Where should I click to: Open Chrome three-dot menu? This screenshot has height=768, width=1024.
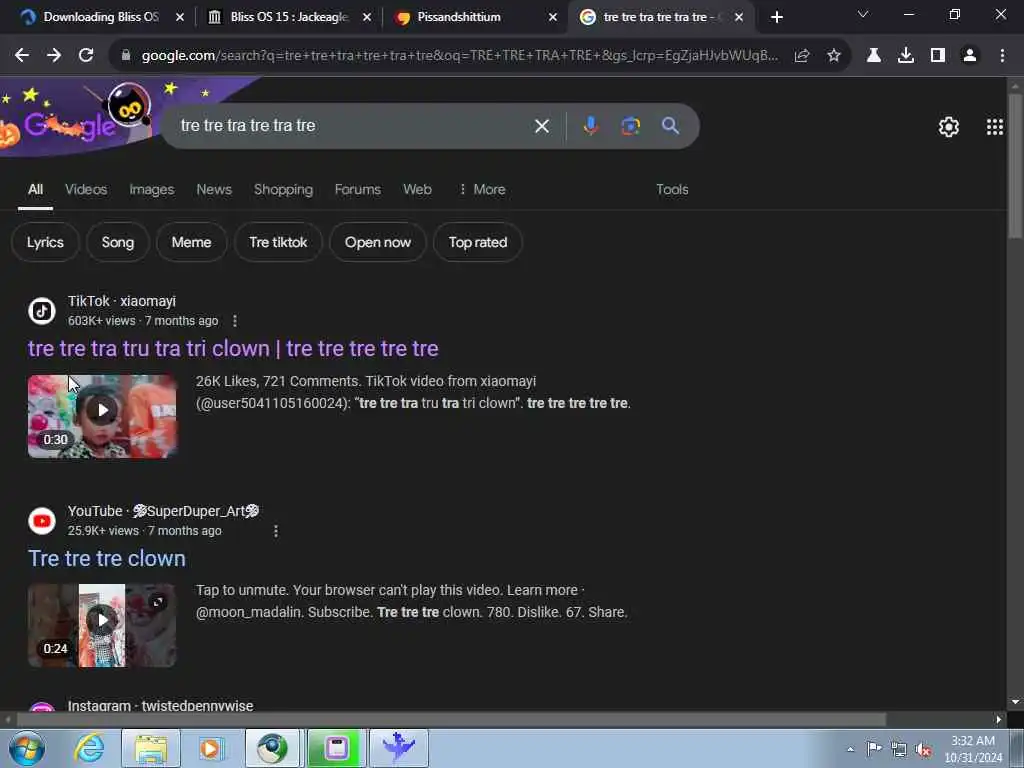coord(1002,56)
